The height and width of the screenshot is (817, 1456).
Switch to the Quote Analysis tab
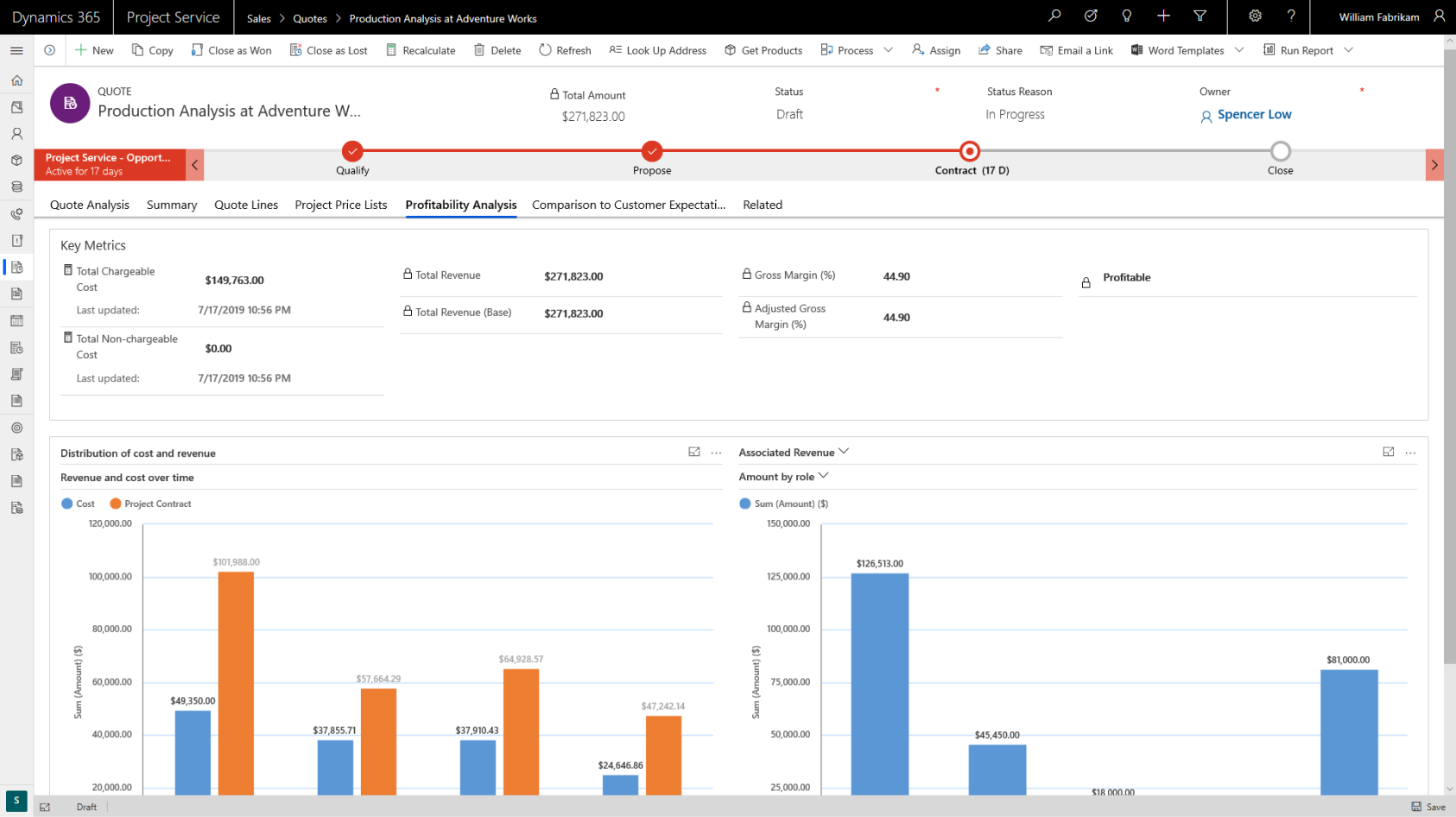[90, 205]
